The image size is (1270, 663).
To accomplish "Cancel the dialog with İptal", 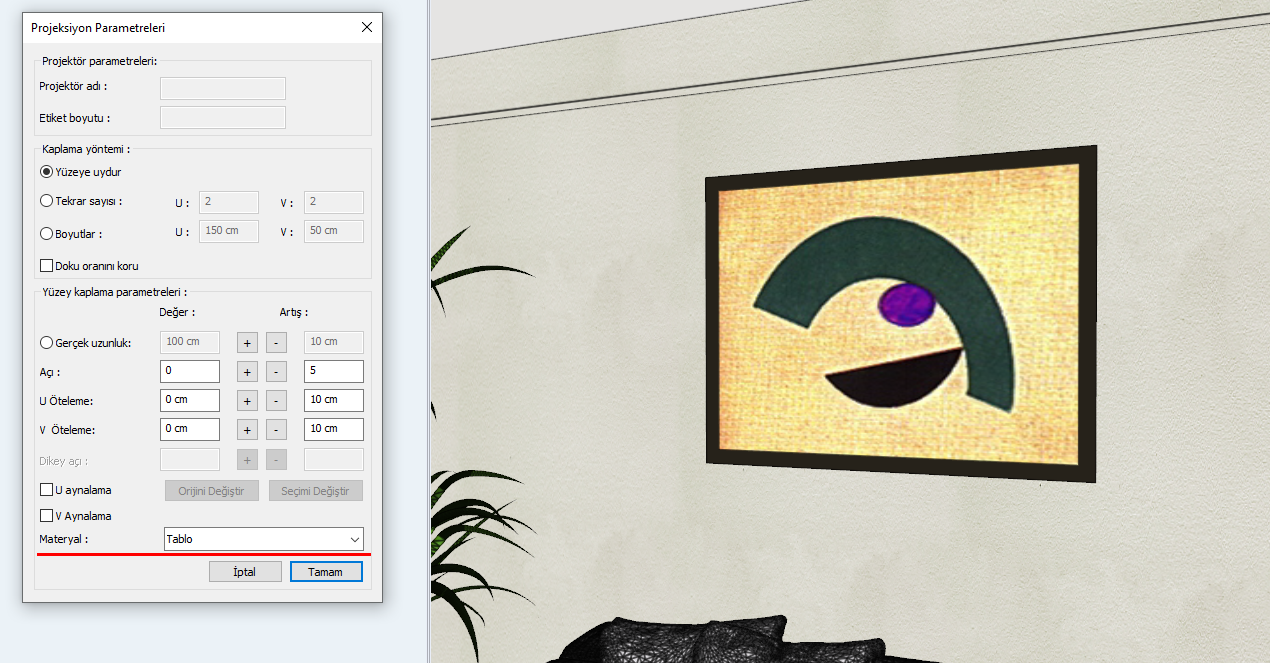I will (245, 572).
